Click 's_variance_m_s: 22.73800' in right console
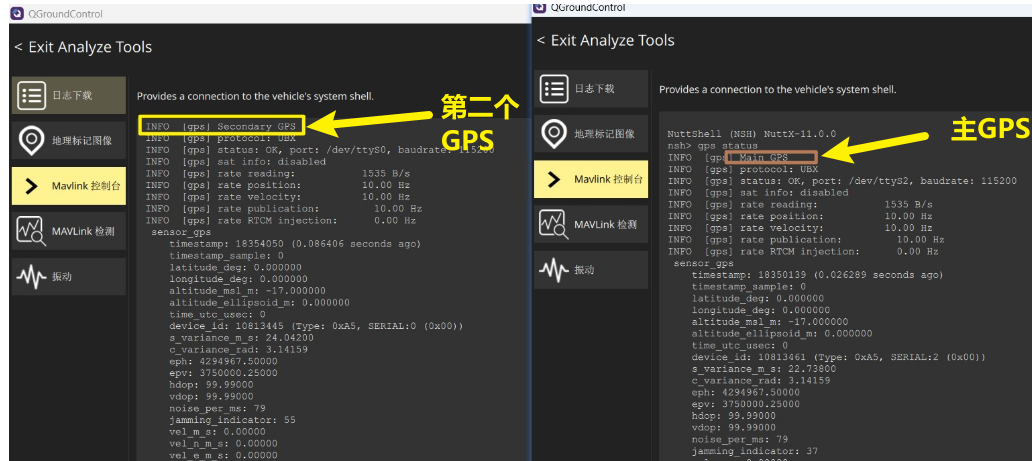 point(764,369)
